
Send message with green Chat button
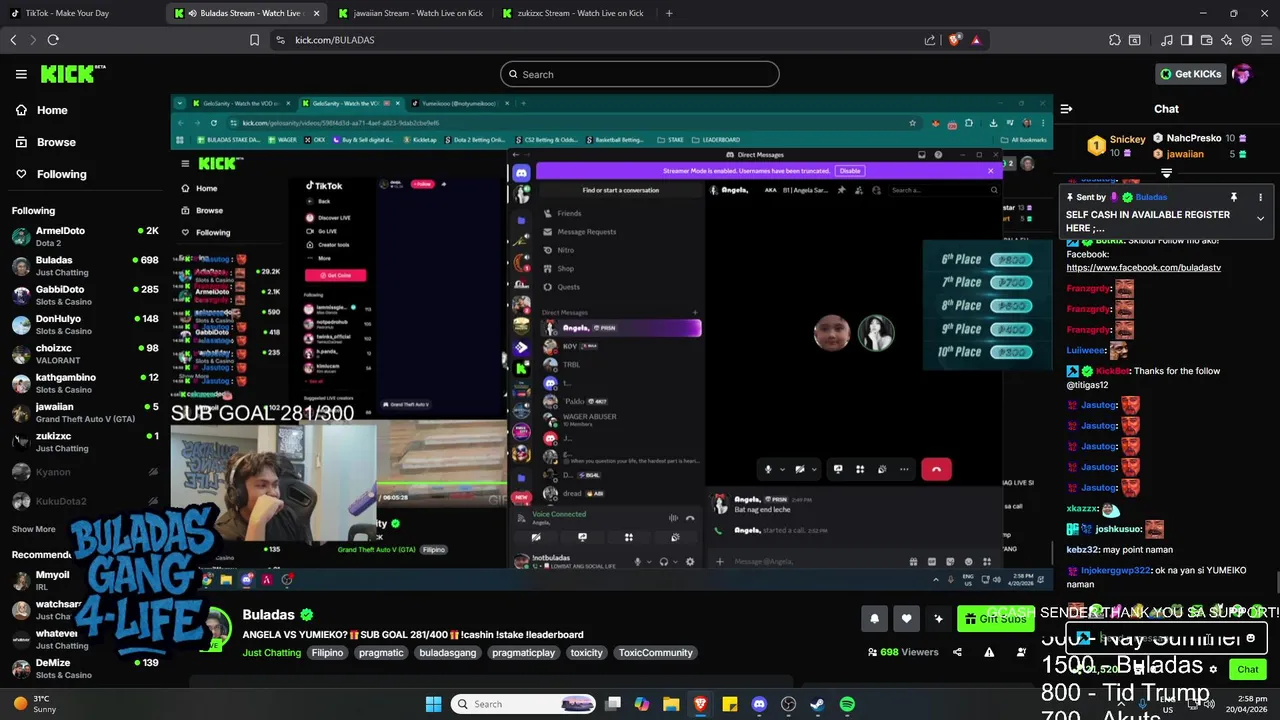1248,669
